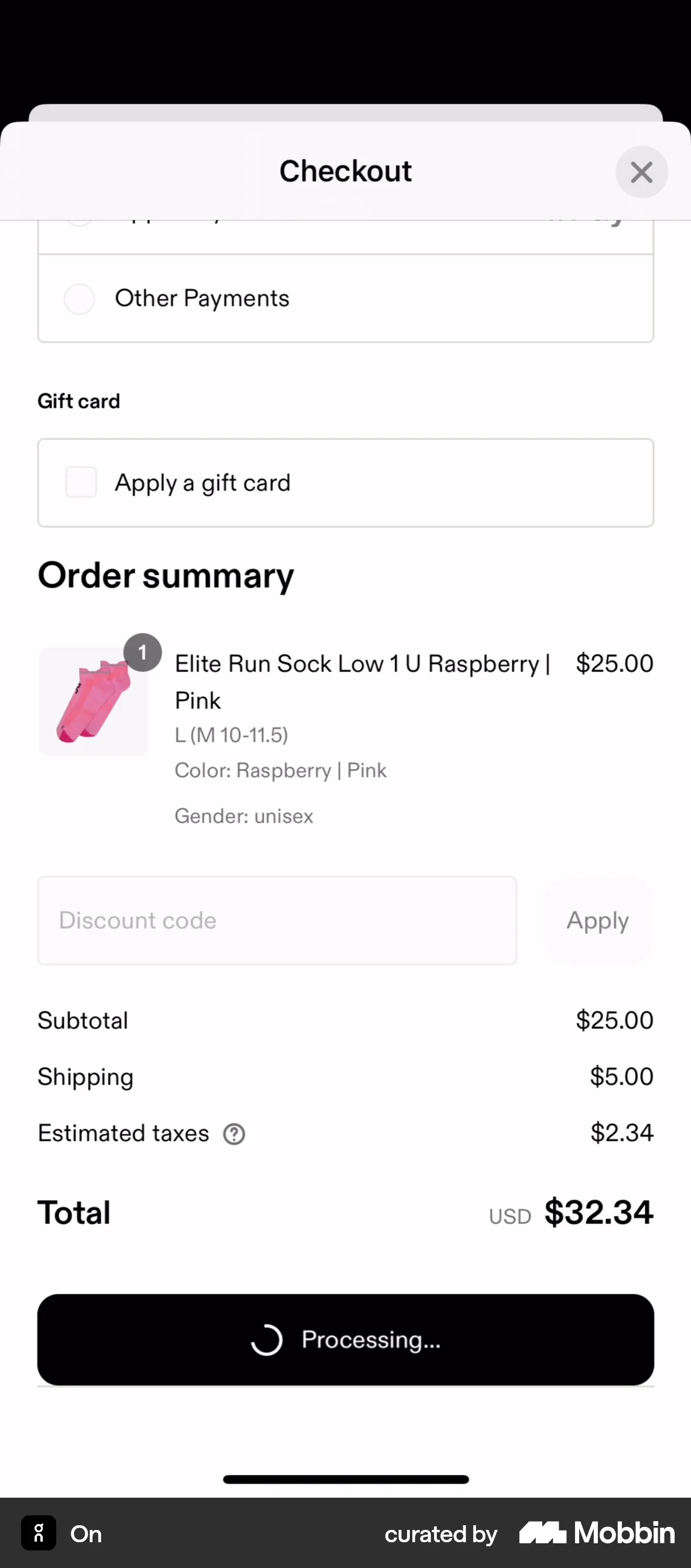The image size is (691, 1568).
Task: Tap the loading spinner icon
Action: tap(267, 1339)
